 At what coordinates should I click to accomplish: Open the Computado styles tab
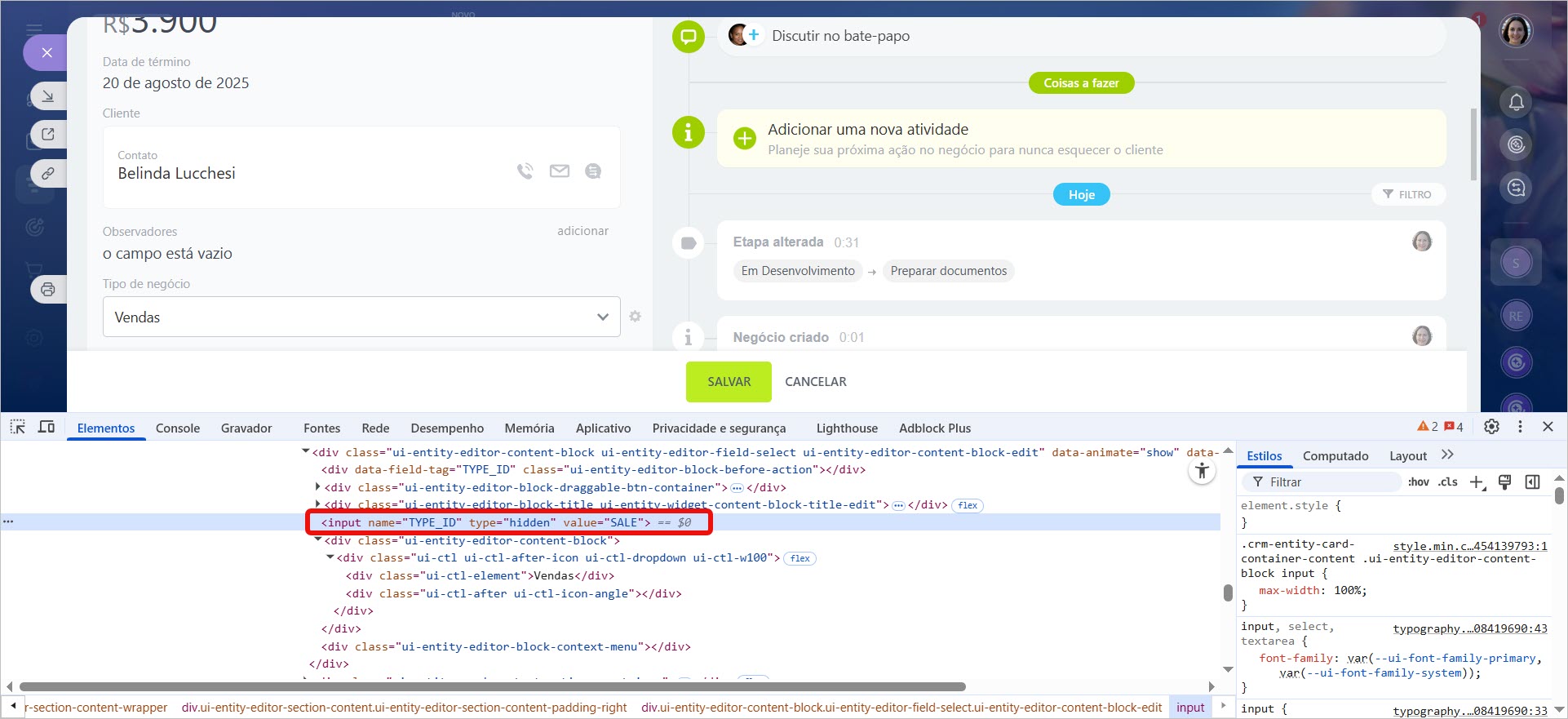coord(1335,456)
